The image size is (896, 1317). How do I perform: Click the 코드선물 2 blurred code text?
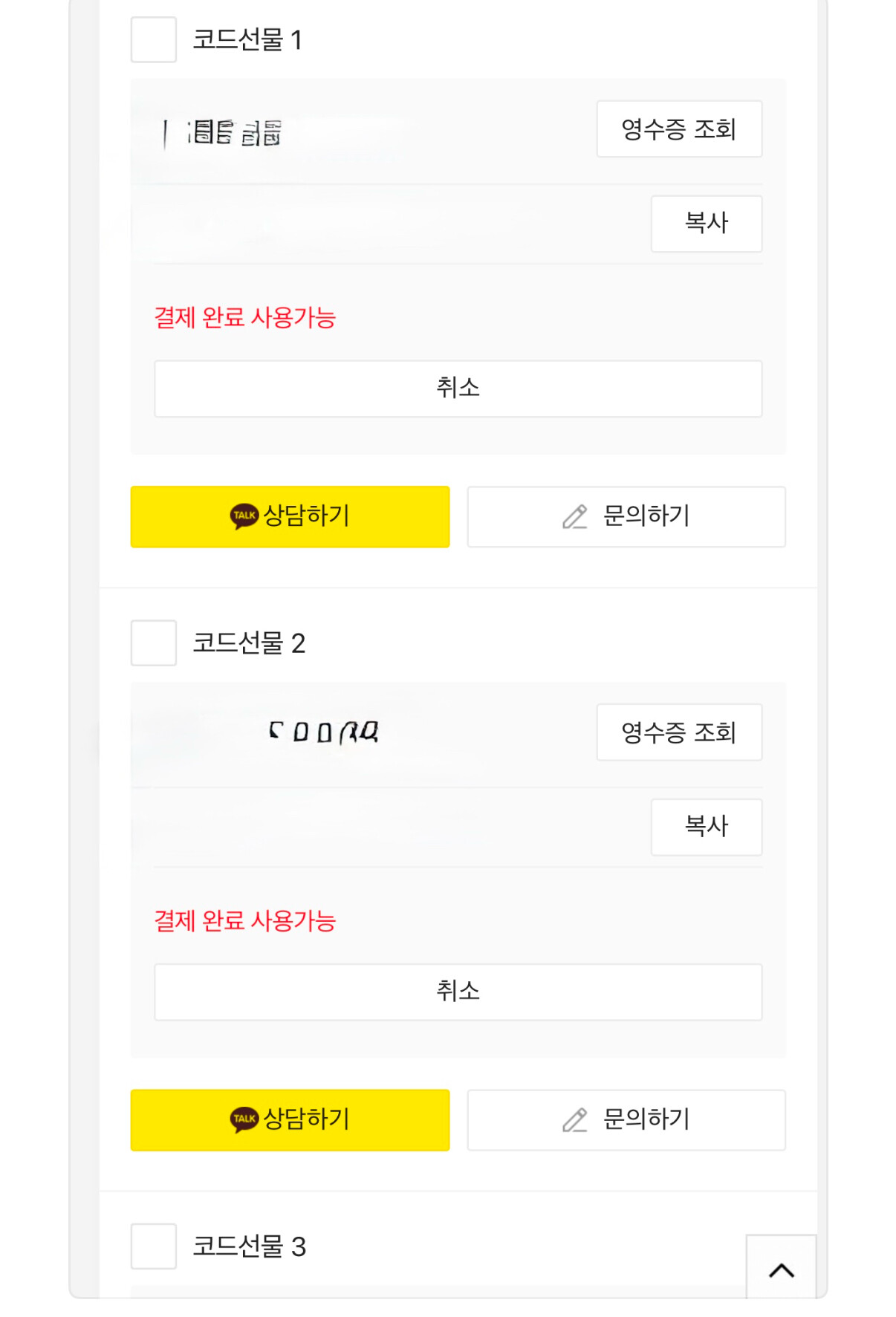click(x=324, y=732)
